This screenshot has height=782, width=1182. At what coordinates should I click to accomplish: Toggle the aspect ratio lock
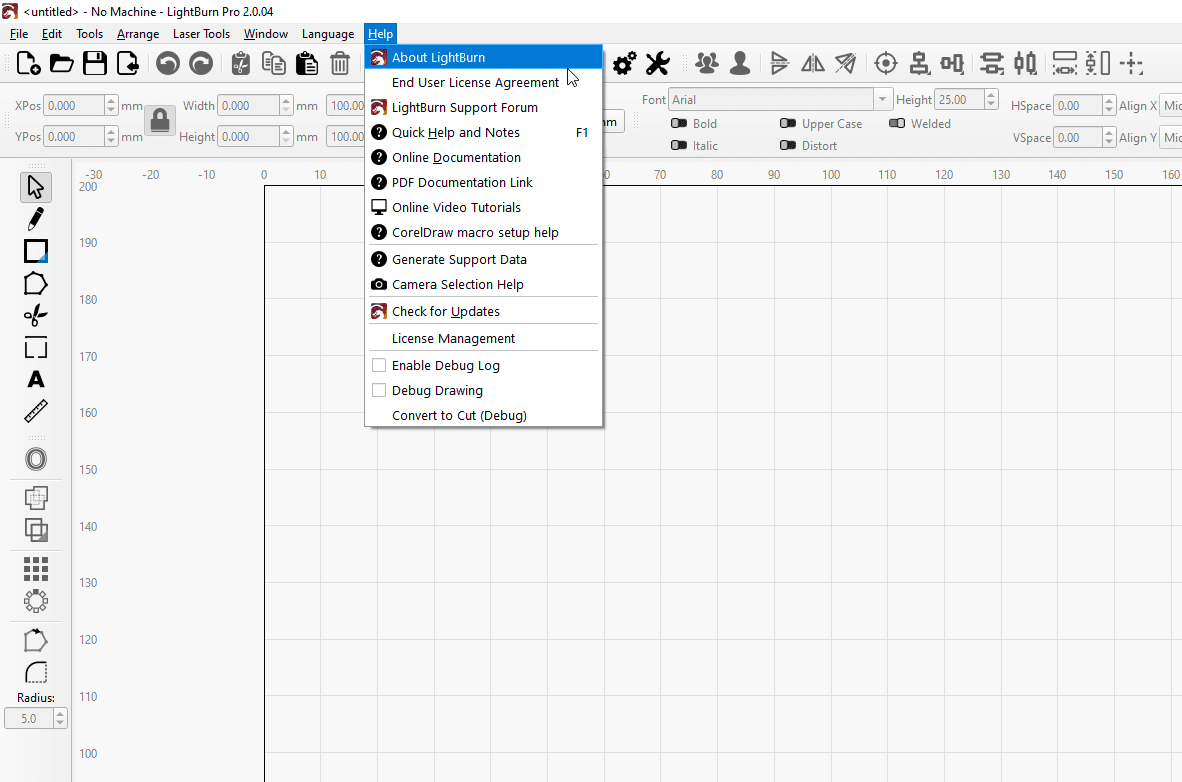[x=160, y=121]
